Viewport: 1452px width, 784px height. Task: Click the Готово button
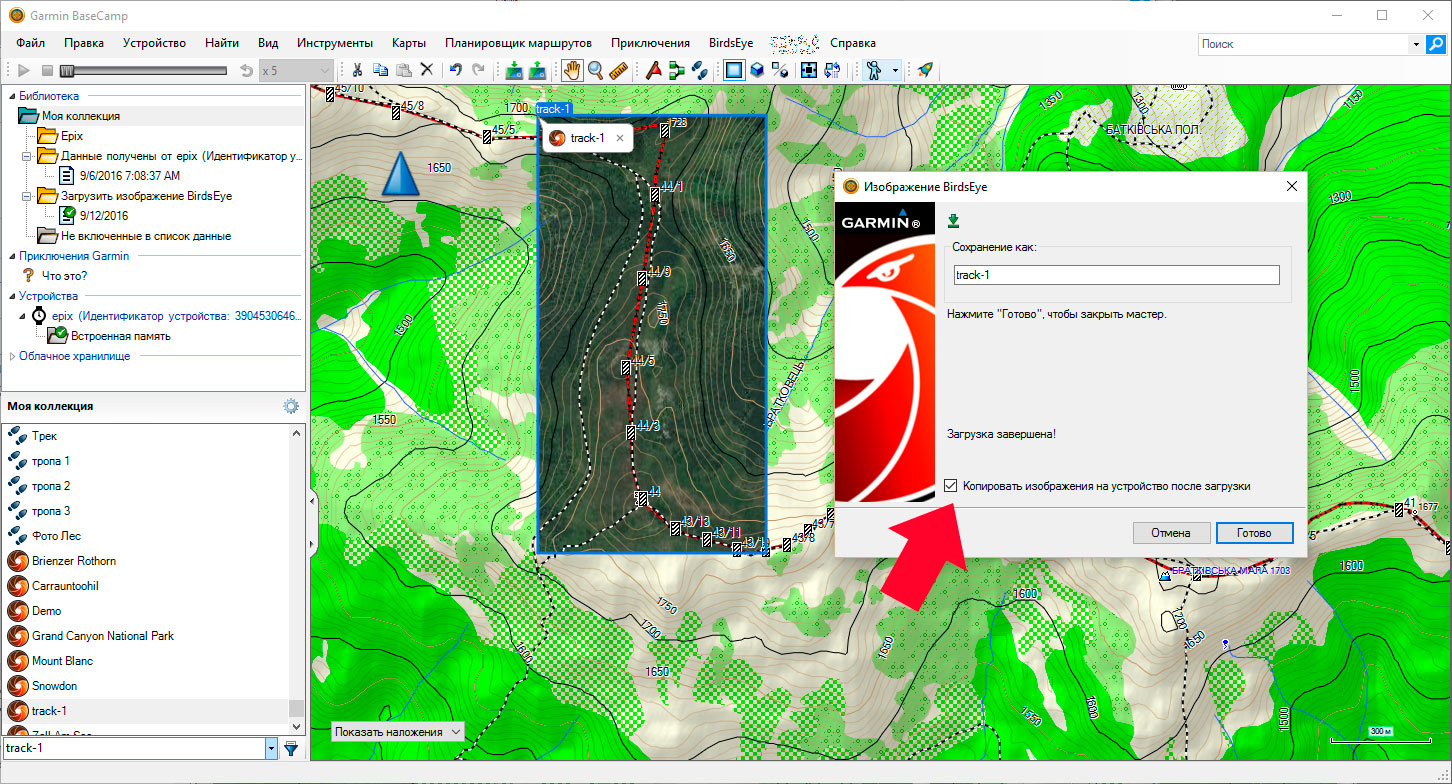(1253, 533)
